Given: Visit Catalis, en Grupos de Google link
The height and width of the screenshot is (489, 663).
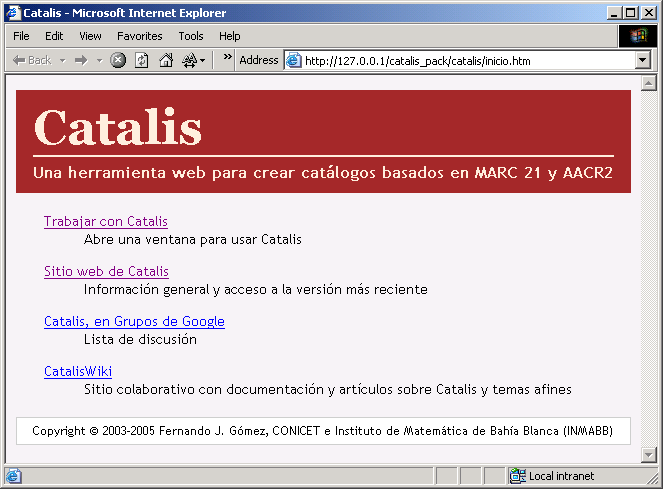Looking at the screenshot, I should pyautogui.click(x=134, y=321).
